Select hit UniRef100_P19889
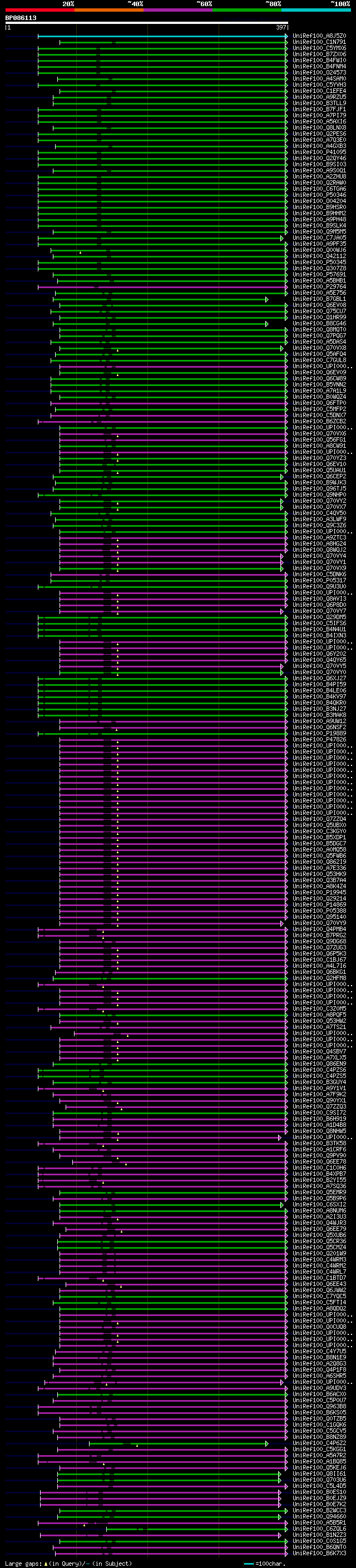 click(319, 734)
